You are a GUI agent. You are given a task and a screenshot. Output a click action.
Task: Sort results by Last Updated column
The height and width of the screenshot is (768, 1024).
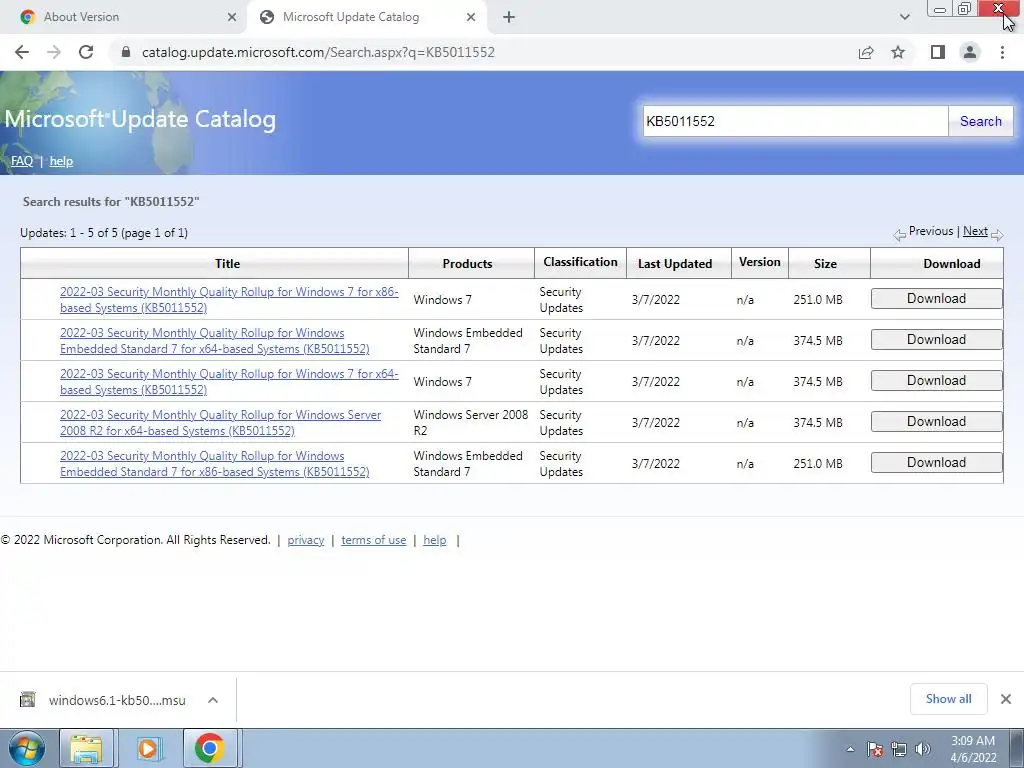pos(675,263)
